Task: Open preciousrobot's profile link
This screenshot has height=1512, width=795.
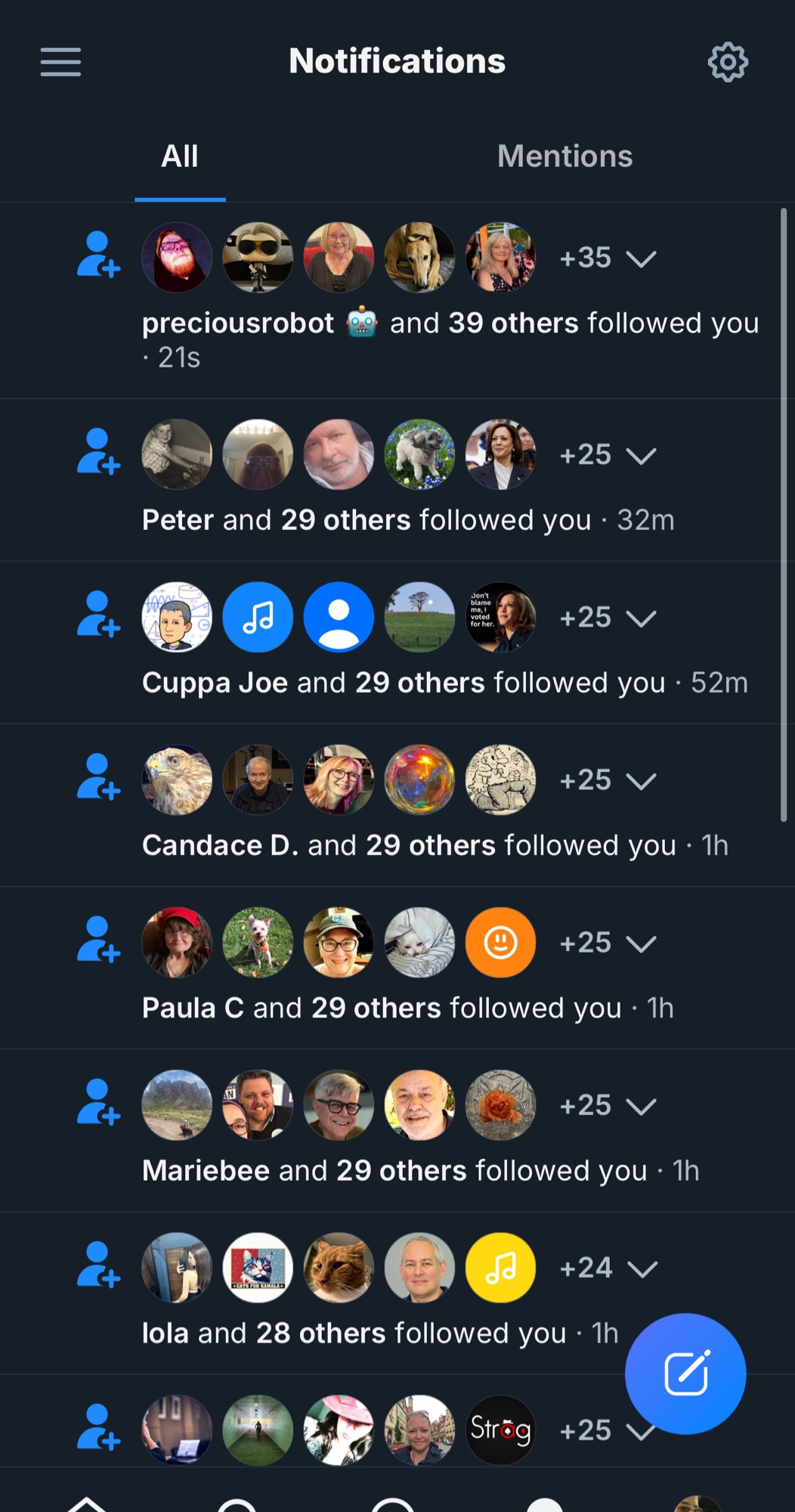Action: (238, 324)
